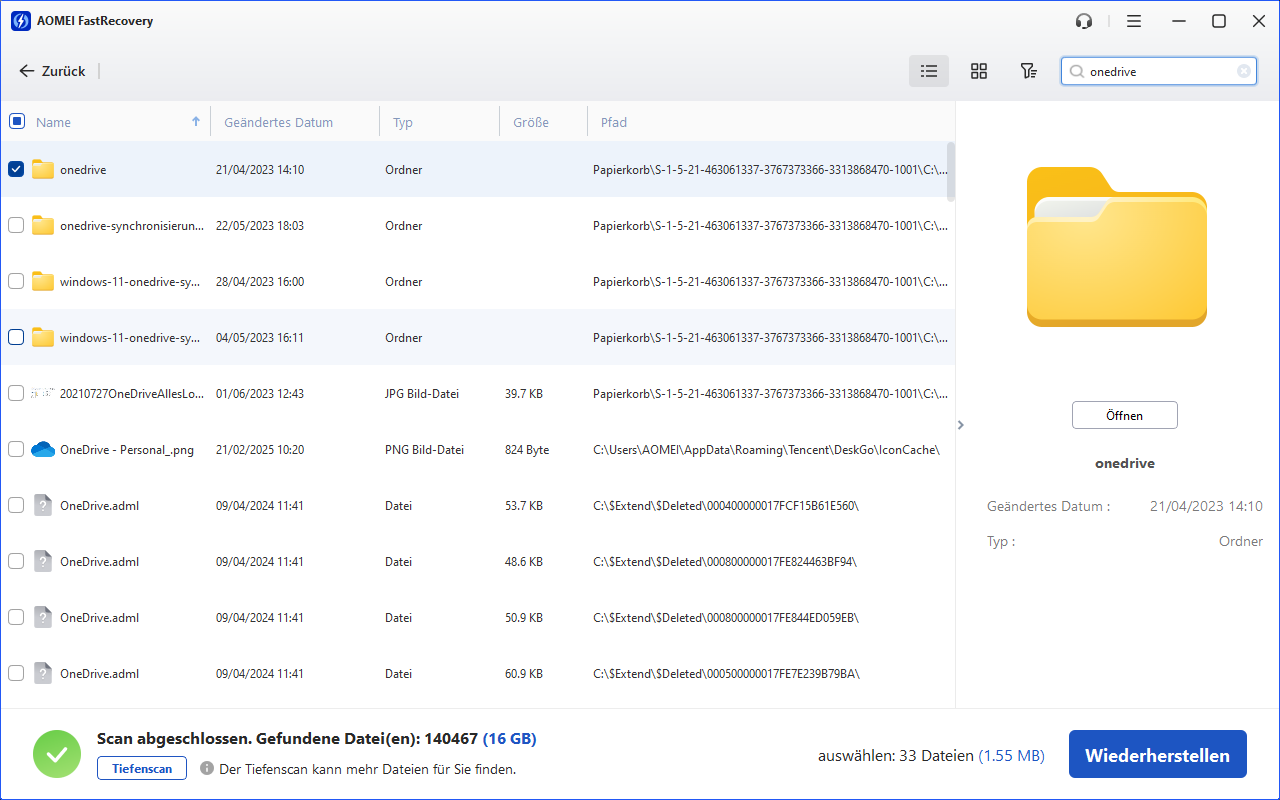1280x800 pixels.
Task: Switch to grid thumbnail view
Action: (979, 71)
